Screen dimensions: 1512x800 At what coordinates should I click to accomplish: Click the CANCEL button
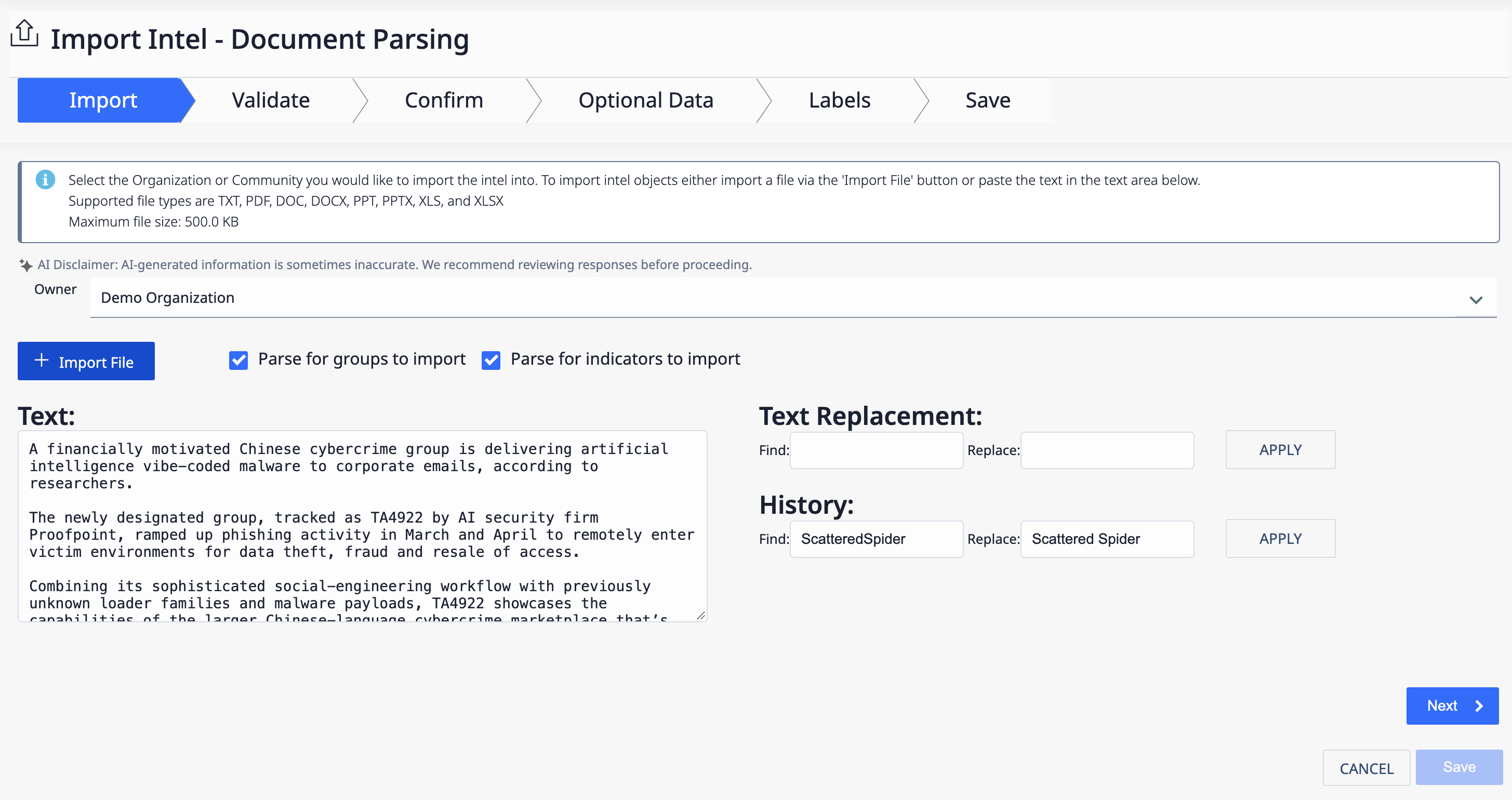(1367, 768)
